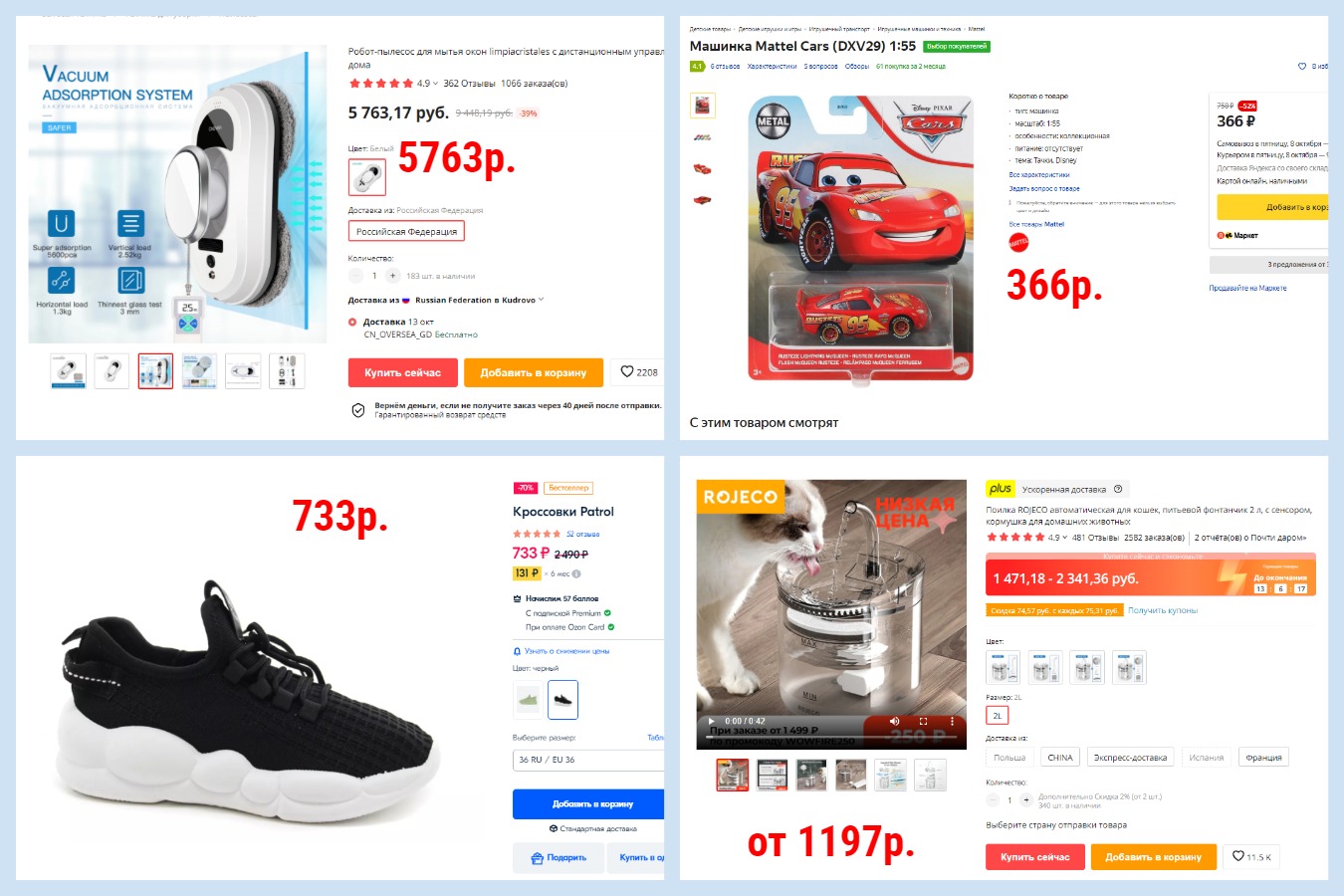The image size is (1344, 896).
Task: Open the video options three-dot menu
Action: click(x=952, y=721)
